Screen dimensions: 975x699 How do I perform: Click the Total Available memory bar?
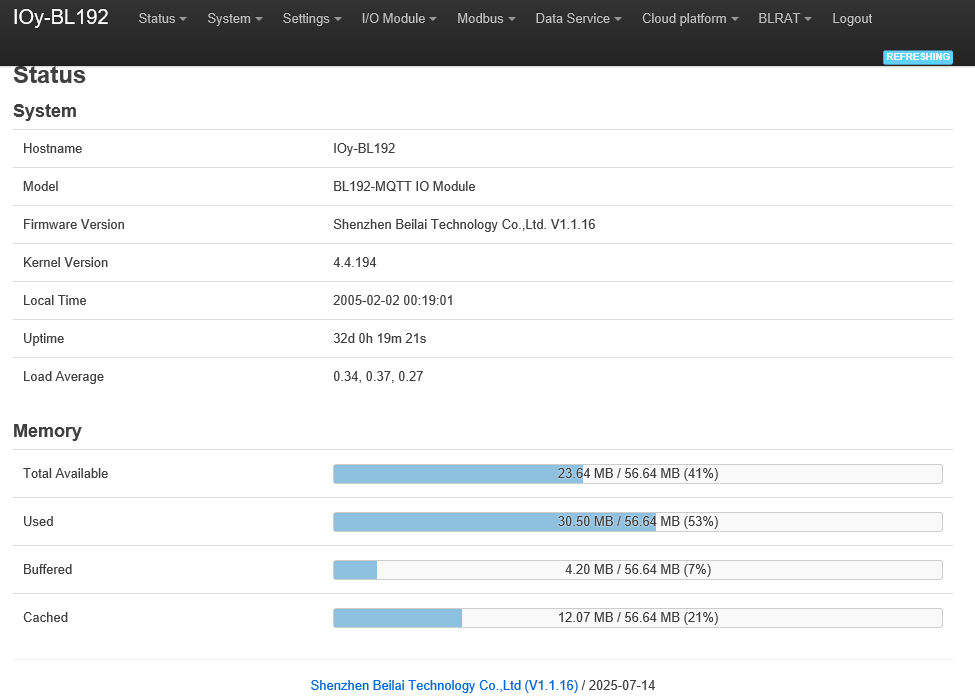pos(637,474)
